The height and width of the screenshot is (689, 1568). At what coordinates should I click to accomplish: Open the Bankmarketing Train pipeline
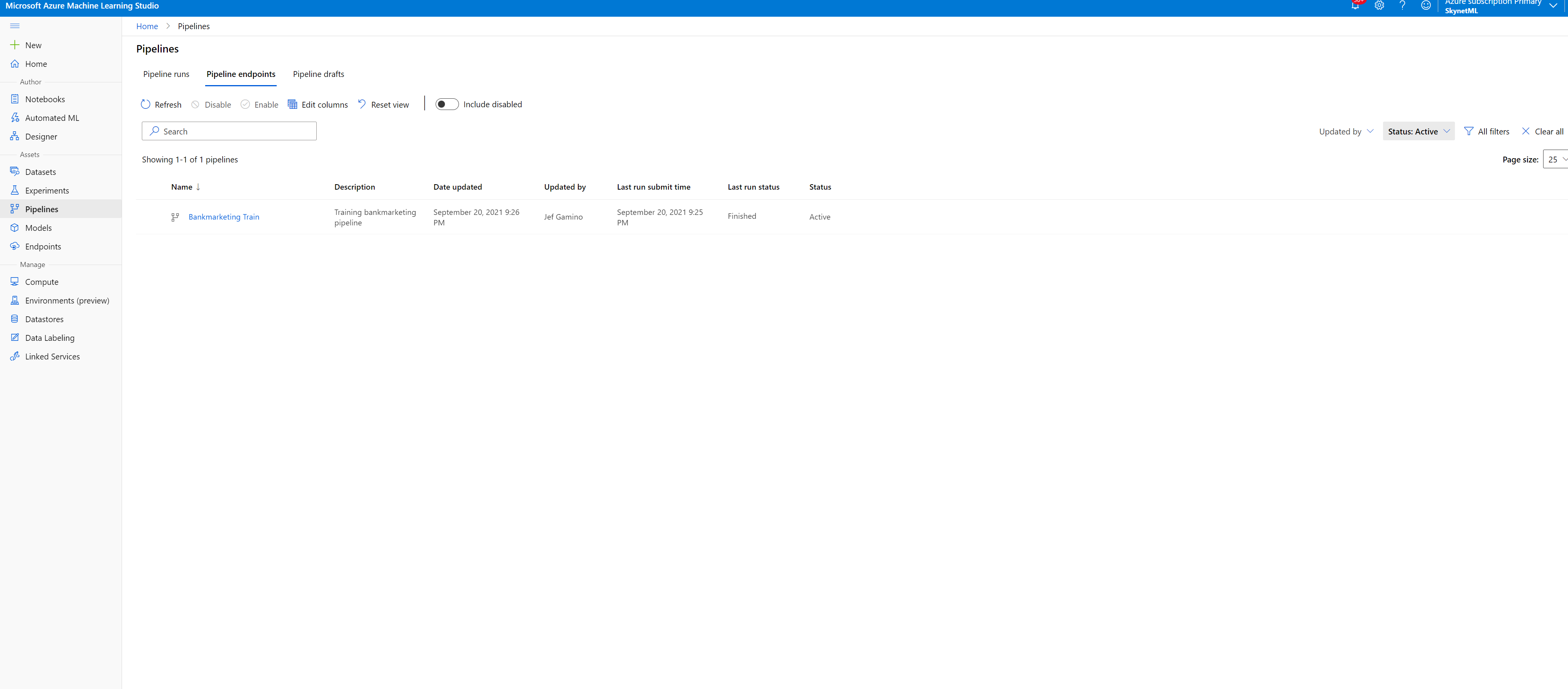point(223,217)
